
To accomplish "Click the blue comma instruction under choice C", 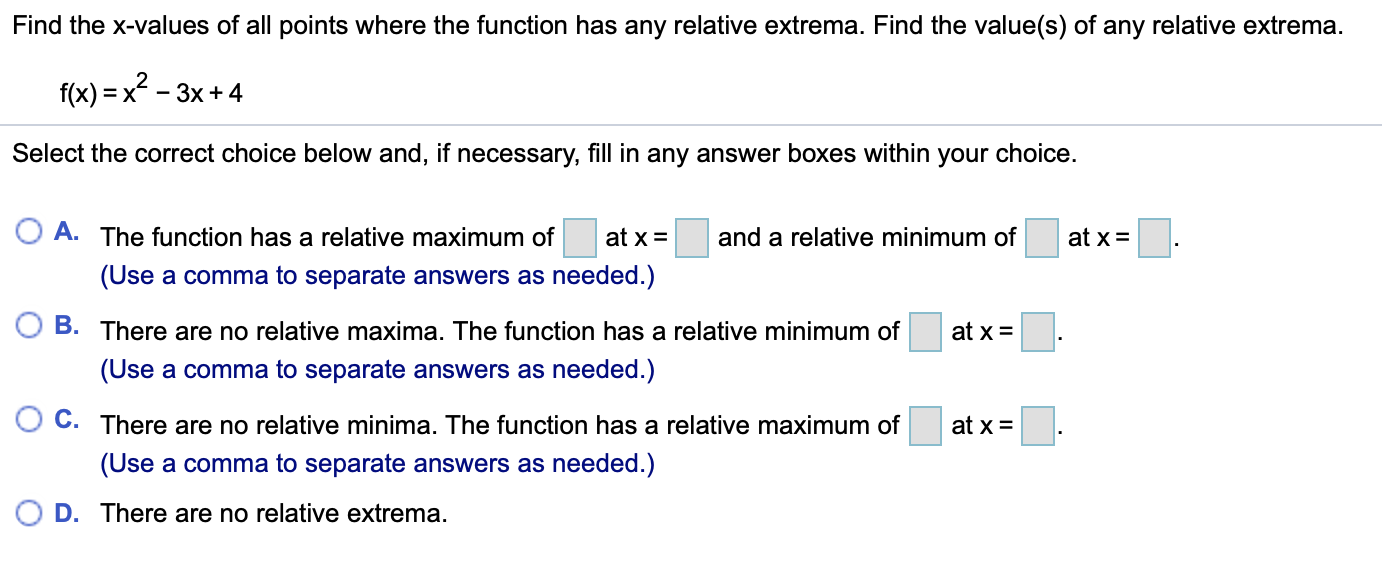I will point(376,463).
